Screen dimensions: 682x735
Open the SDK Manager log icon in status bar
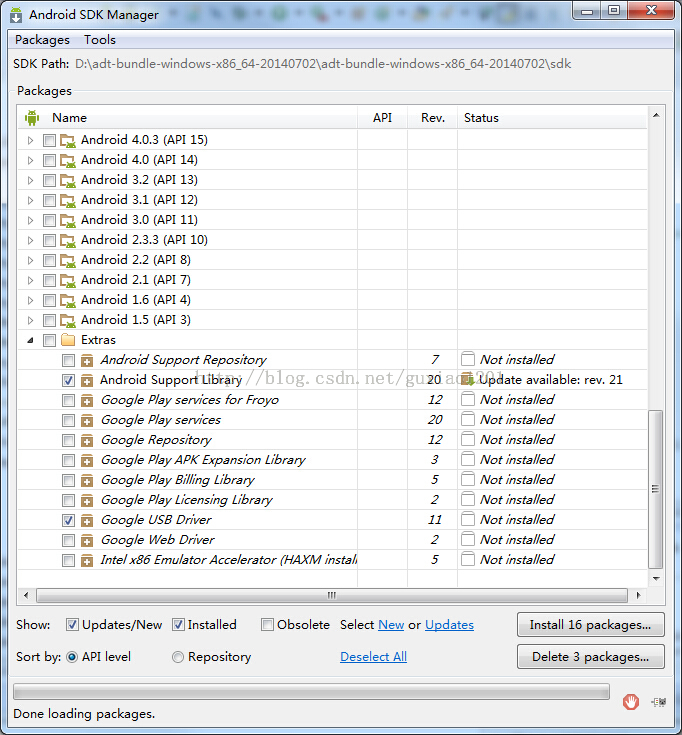[x=659, y=702]
